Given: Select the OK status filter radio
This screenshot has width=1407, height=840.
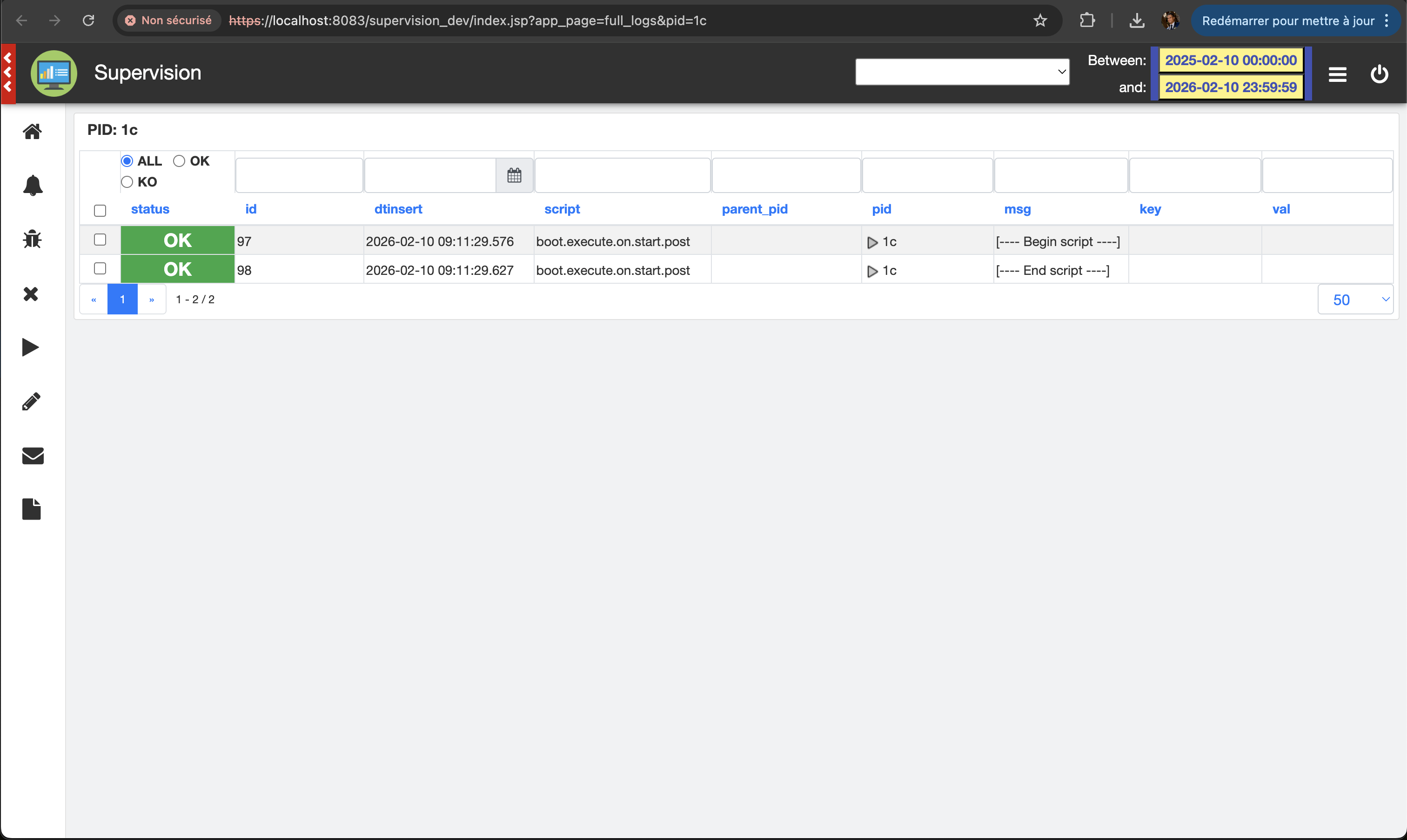Looking at the screenshot, I should (x=180, y=161).
